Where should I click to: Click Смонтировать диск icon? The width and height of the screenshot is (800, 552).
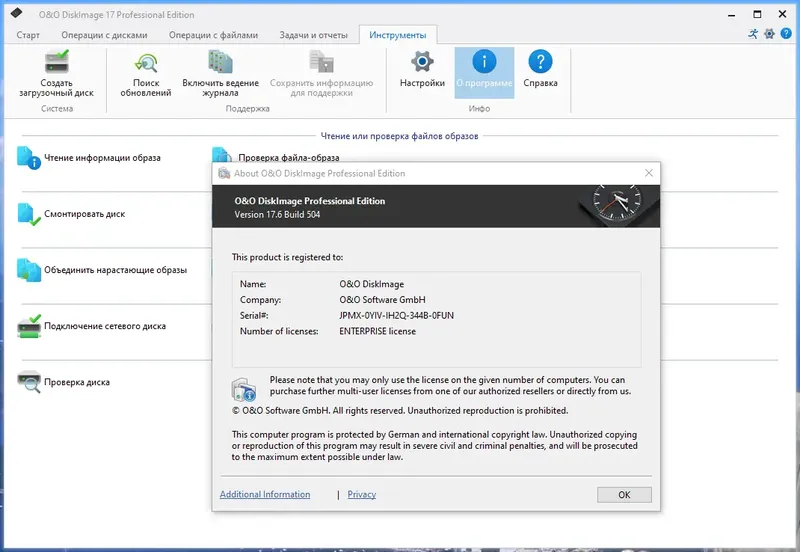click(29, 214)
